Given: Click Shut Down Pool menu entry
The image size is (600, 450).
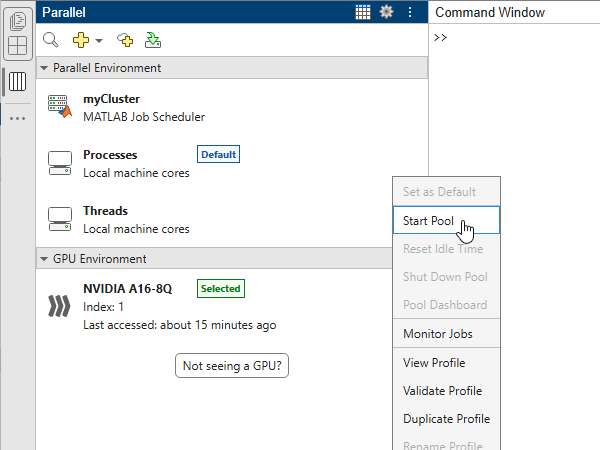Looking at the screenshot, I should (446, 277).
